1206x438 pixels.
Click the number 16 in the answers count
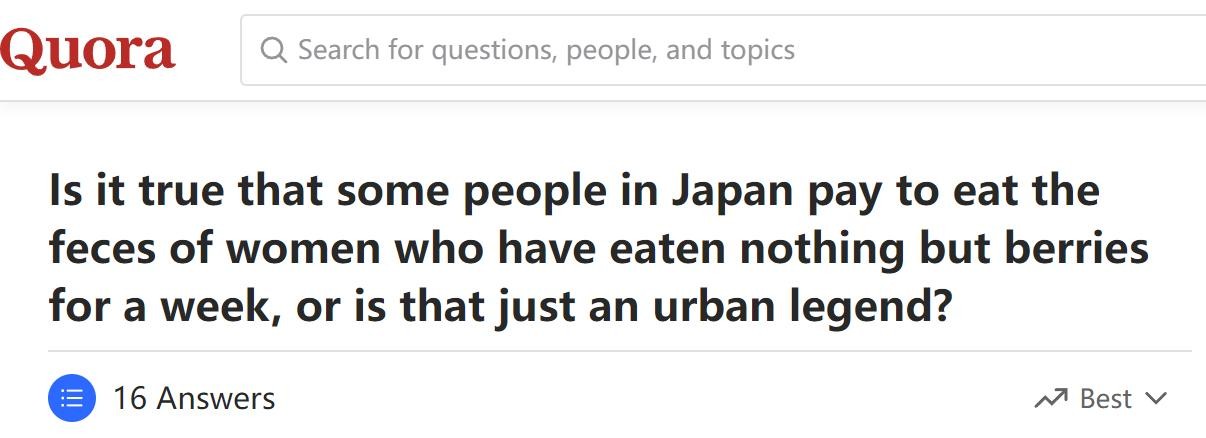click(x=130, y=399)
